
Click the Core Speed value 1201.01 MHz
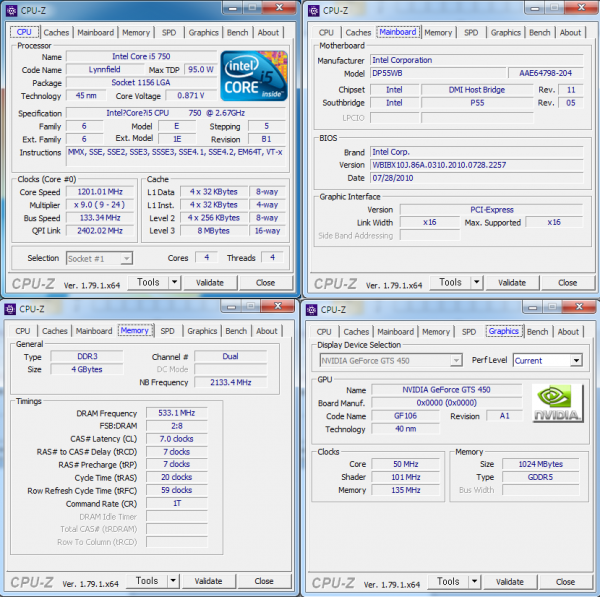100,192
